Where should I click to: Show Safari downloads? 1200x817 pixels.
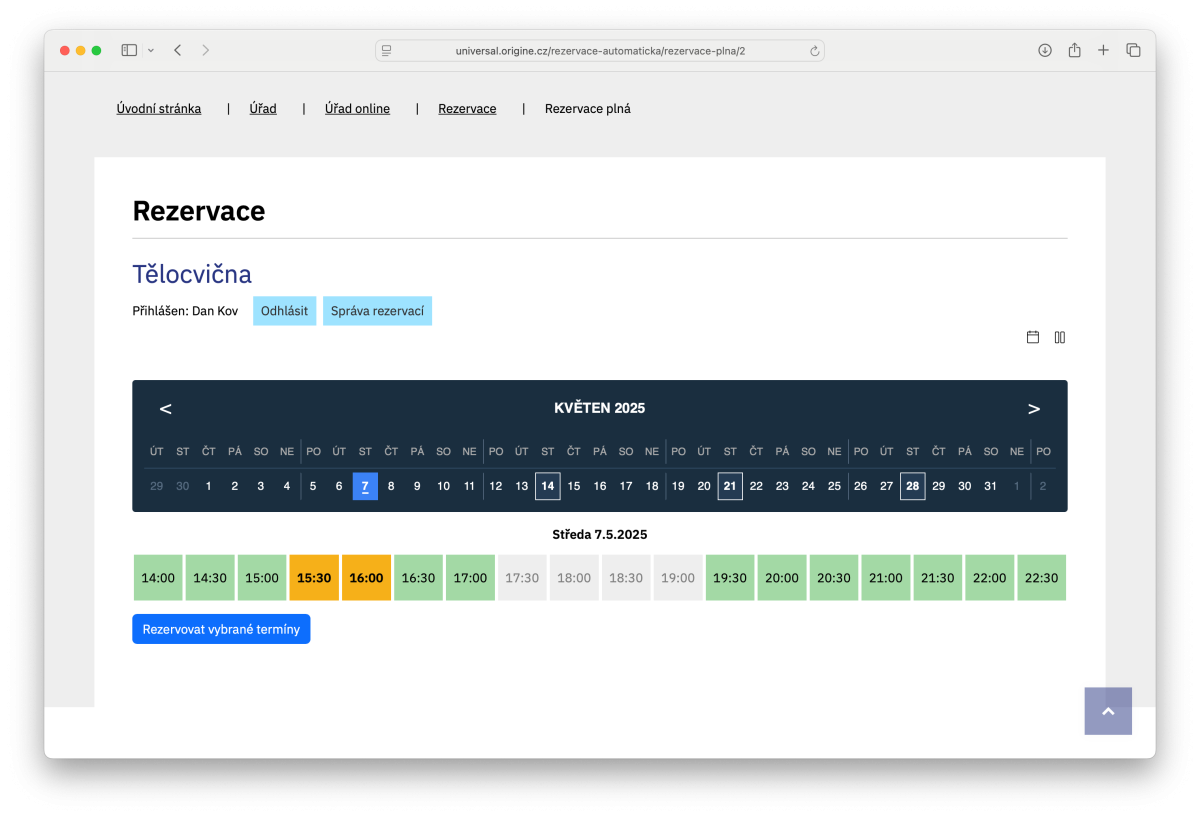click(x=1044, y=49)
